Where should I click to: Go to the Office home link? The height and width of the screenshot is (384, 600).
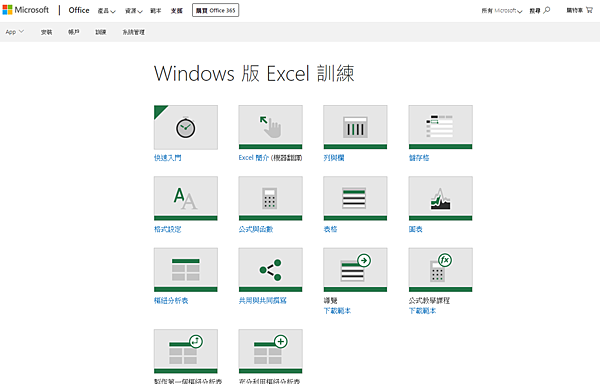[79, 10]
